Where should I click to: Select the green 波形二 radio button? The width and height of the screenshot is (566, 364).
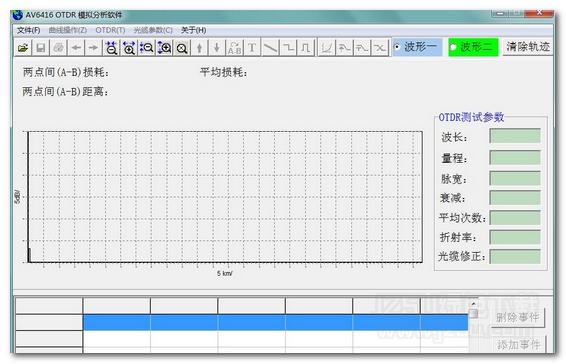tap(453, 47)
